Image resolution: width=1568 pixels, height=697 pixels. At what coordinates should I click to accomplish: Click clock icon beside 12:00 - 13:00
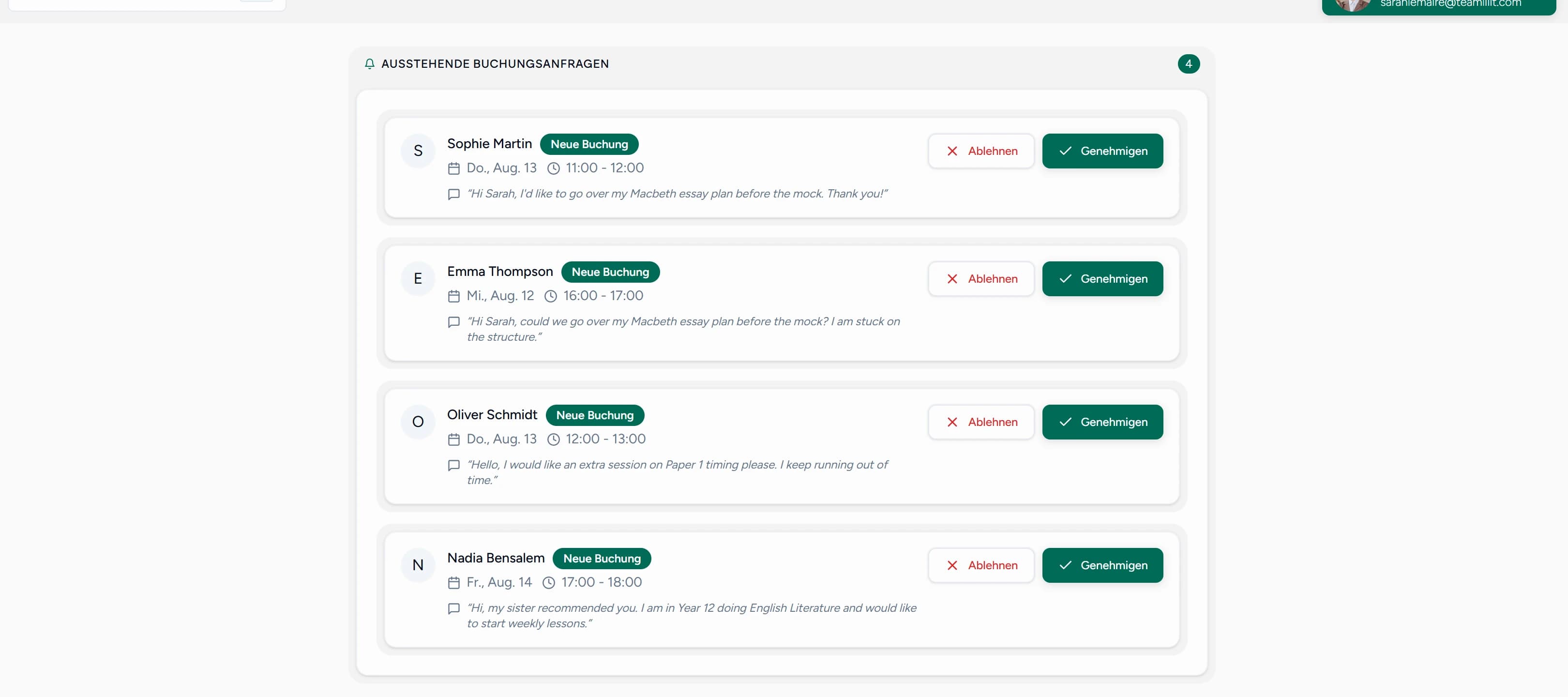pyautogui.click(x=553, y=439)
